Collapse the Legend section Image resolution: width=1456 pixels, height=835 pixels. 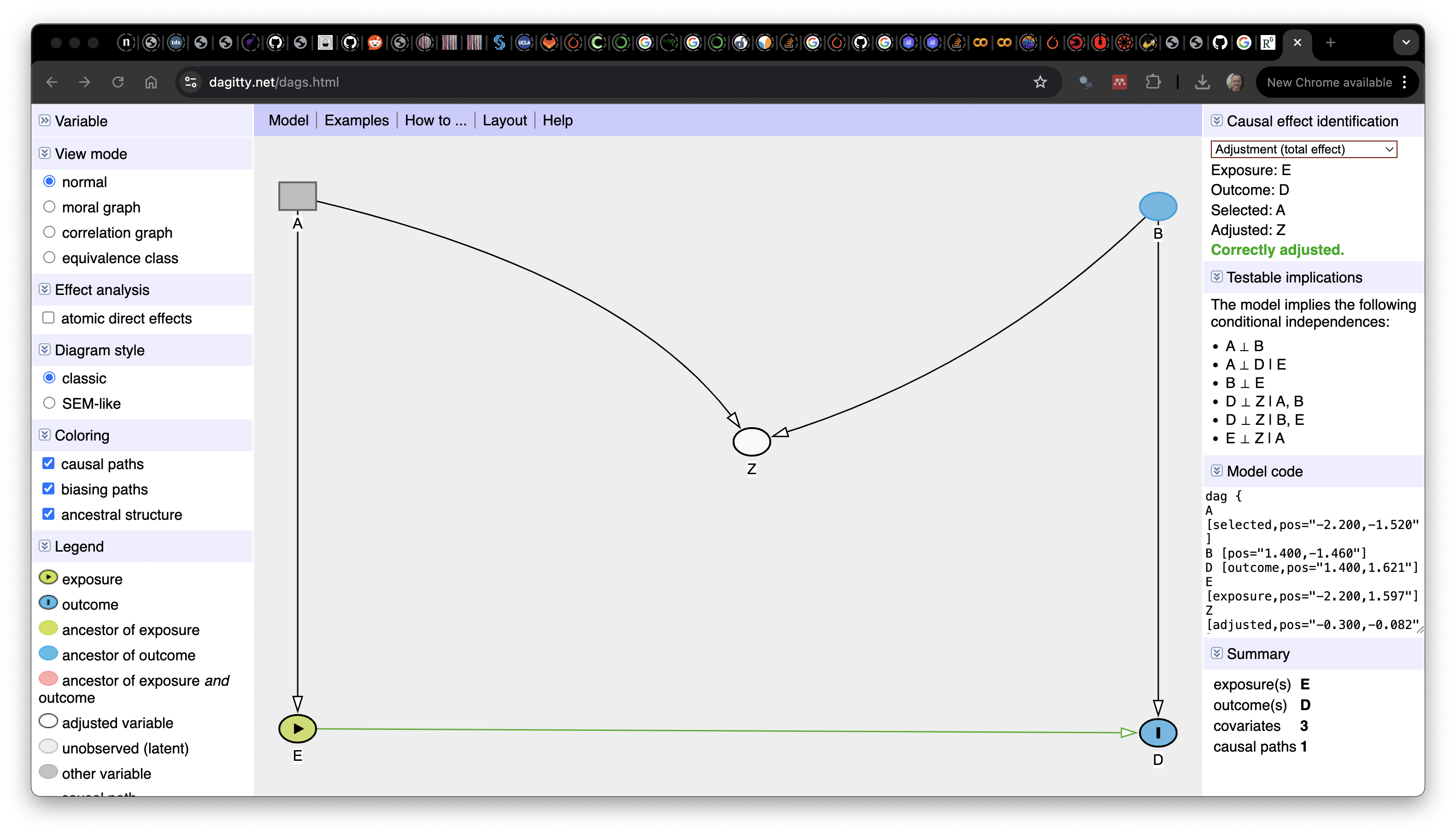(45, 546)
